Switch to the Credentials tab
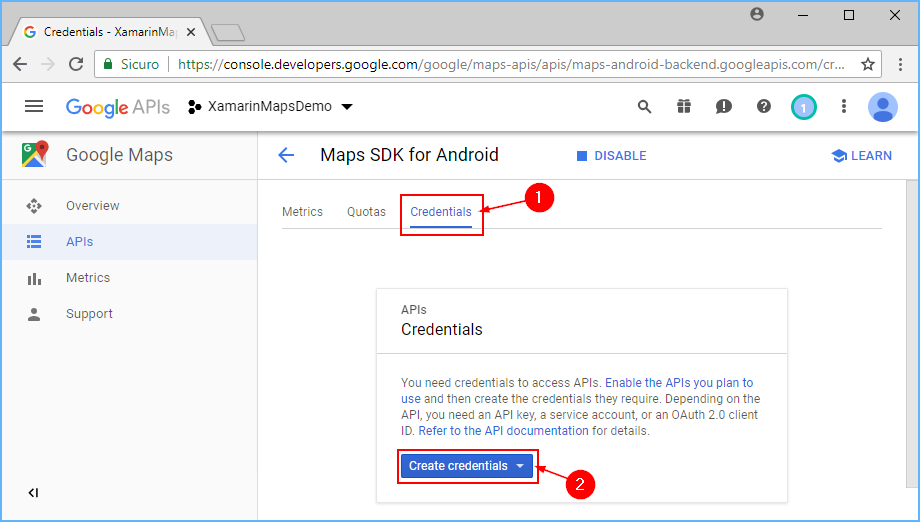The width and height of the screenshot is (920, 522). click(x=441, y=212)
